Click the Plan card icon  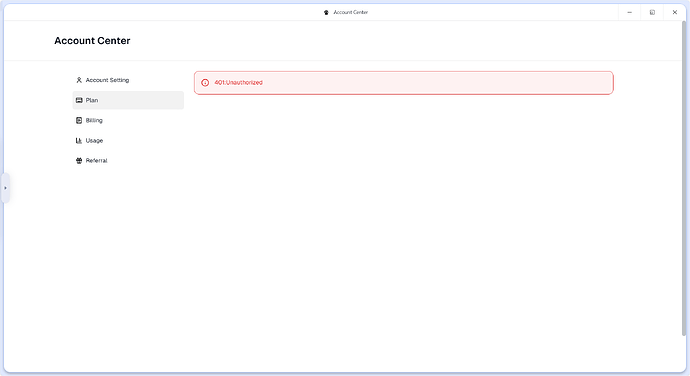79,100
